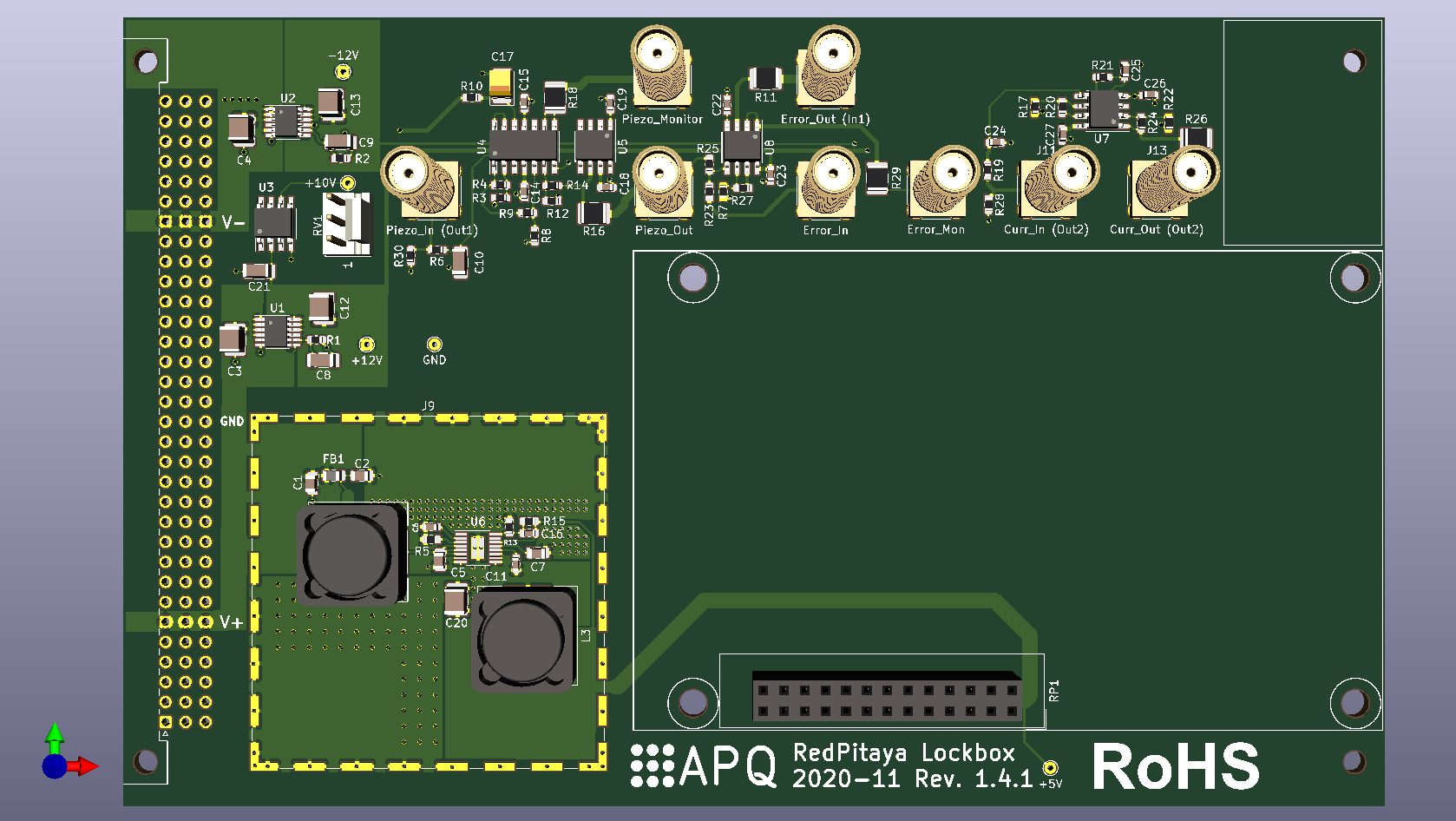This screenshot has height=821, width=1456.
Task: Click the '2020-11 Rev. 1.4.1' revision text
Action: (912, 778)
